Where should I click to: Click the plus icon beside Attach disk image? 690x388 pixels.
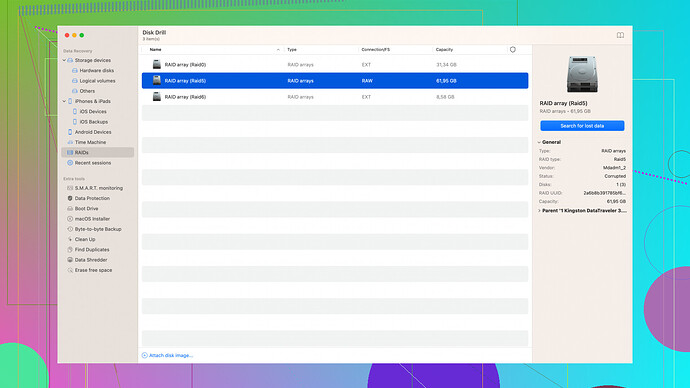[144, 355]
